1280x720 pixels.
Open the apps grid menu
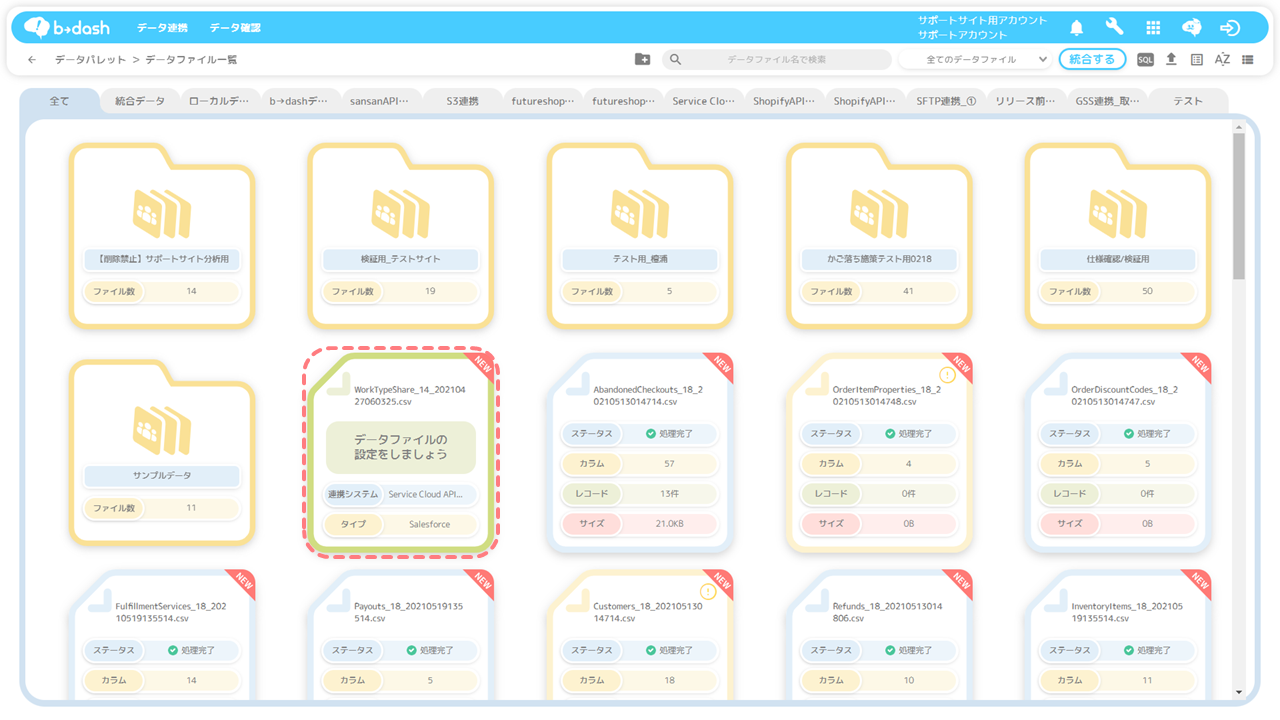pyautogui.click(x=1153, y=28)
